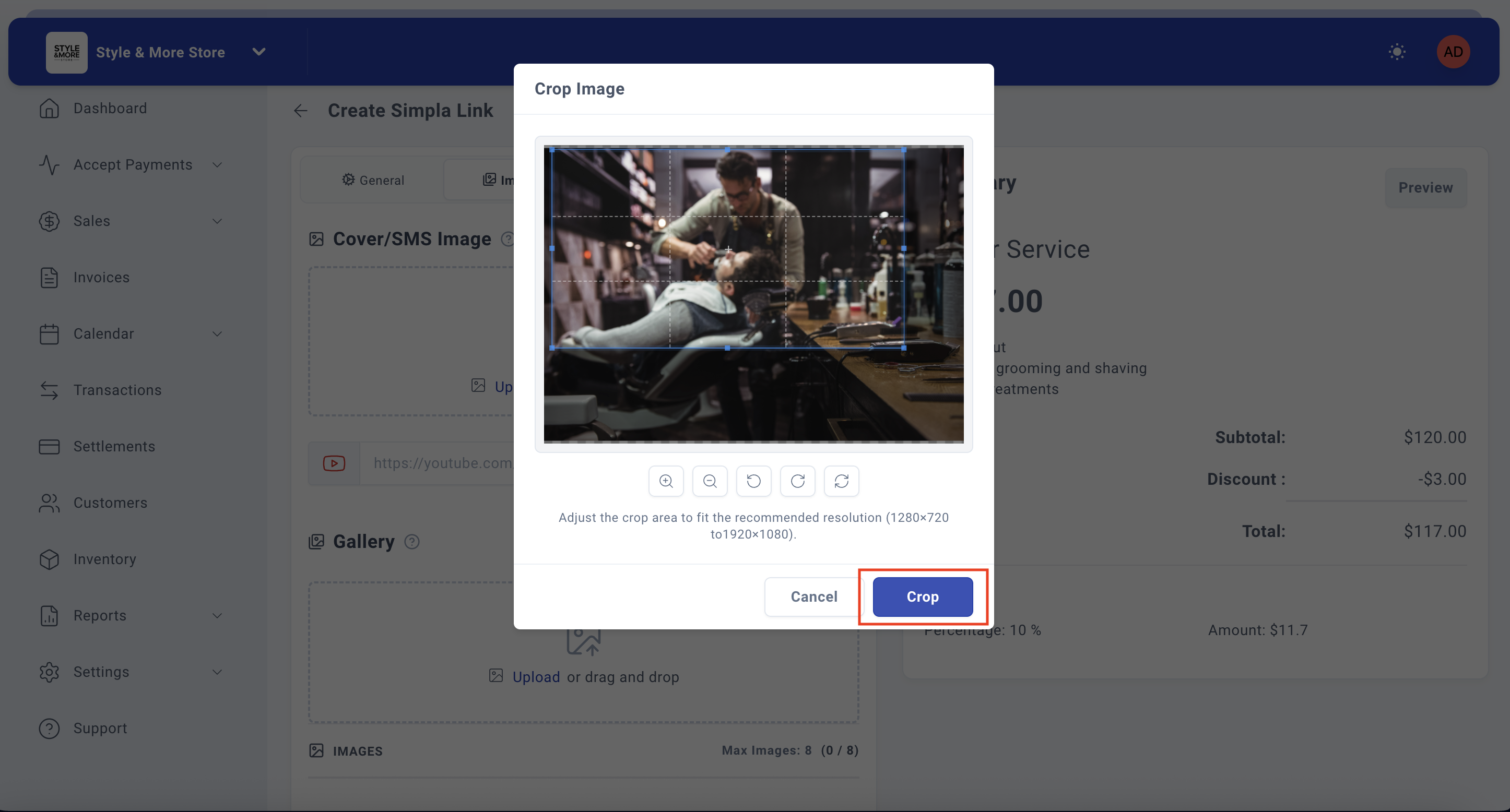The height and width of the screenshot is (812, 1510).
Task: Open the Style & More Store dropdown
Action: point(258,52)
